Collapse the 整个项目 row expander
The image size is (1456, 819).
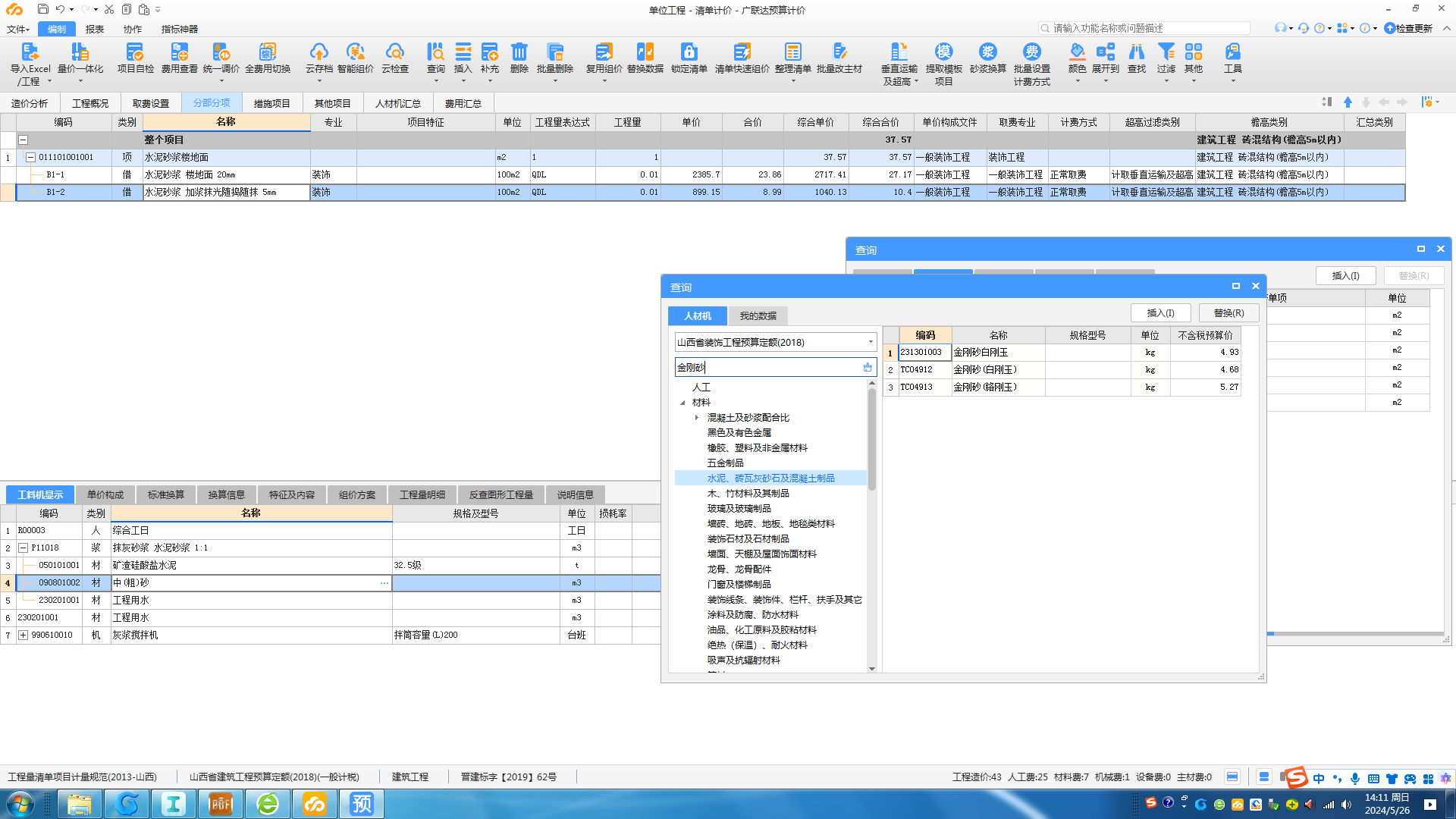(24, 140)
